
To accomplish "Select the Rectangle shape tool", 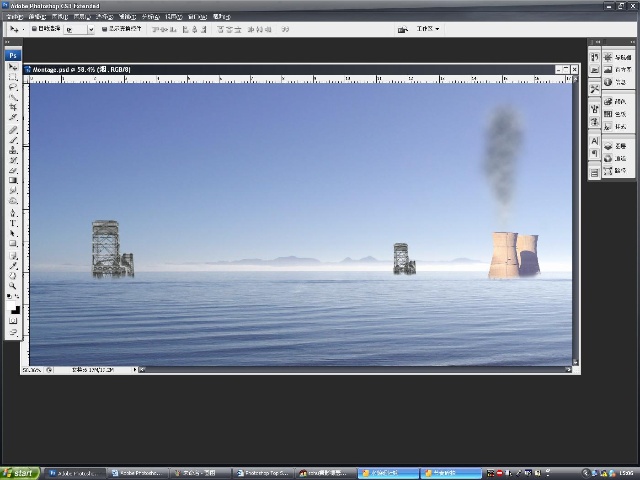I will 13,244.
